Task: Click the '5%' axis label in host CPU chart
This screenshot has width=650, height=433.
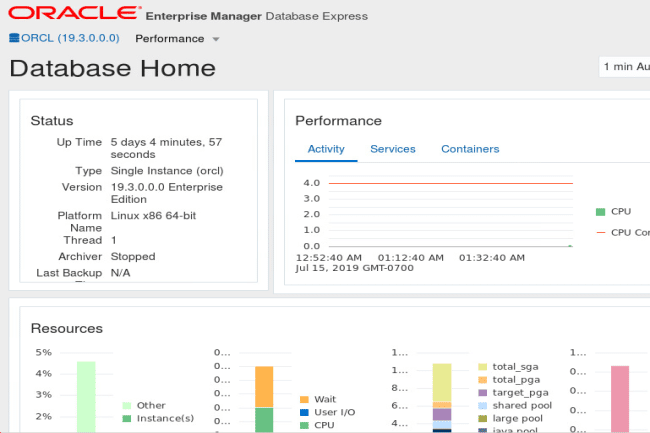Action: coord(44,353)
